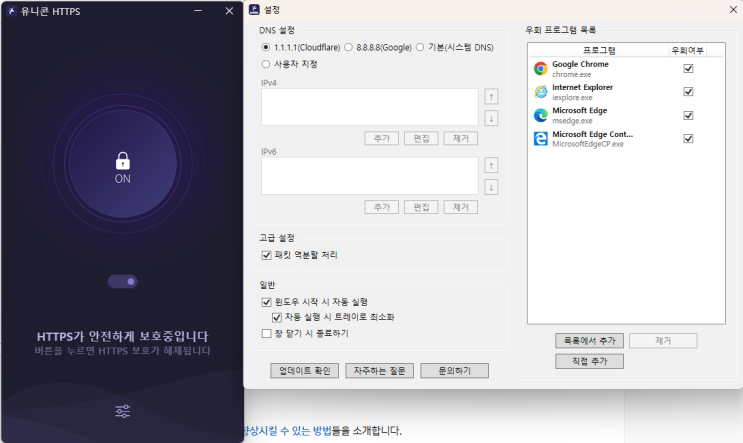The width and height of the screenshot is (743, 443).
Task: Select the Microsoft Edge icon in list
Action: pos(541,115)
